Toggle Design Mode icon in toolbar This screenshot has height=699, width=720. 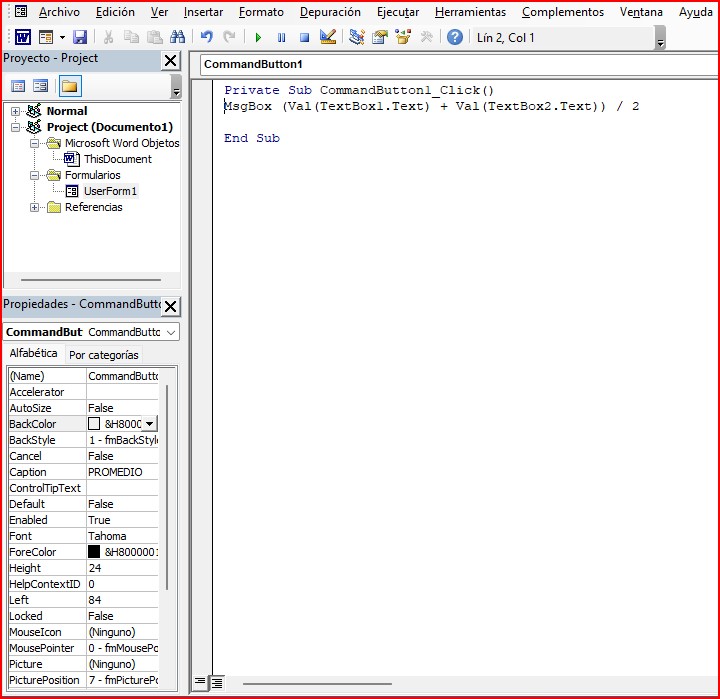(327, 38)
